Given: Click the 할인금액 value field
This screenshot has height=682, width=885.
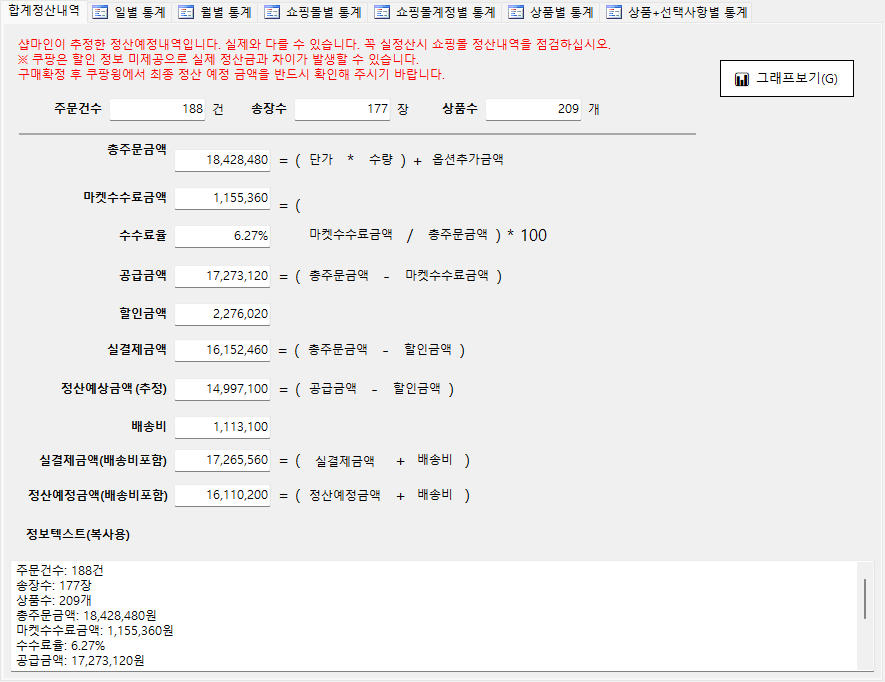Looking at the screenshot, I should tap(222, 314).
